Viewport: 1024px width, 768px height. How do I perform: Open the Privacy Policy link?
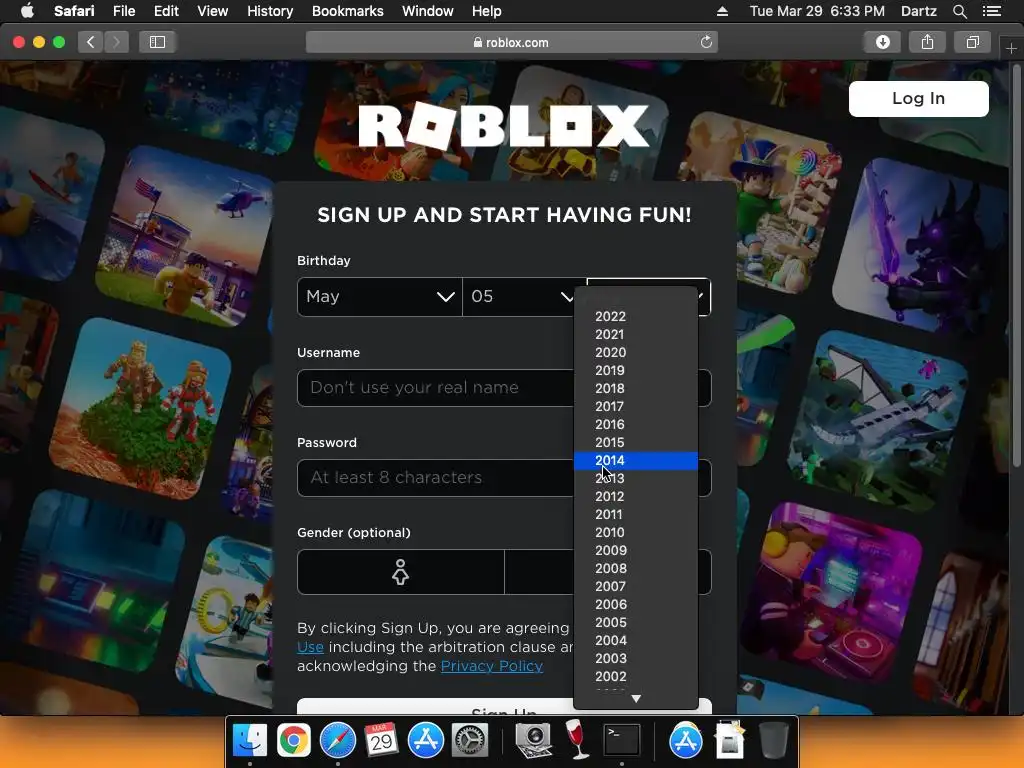[492, 666]
